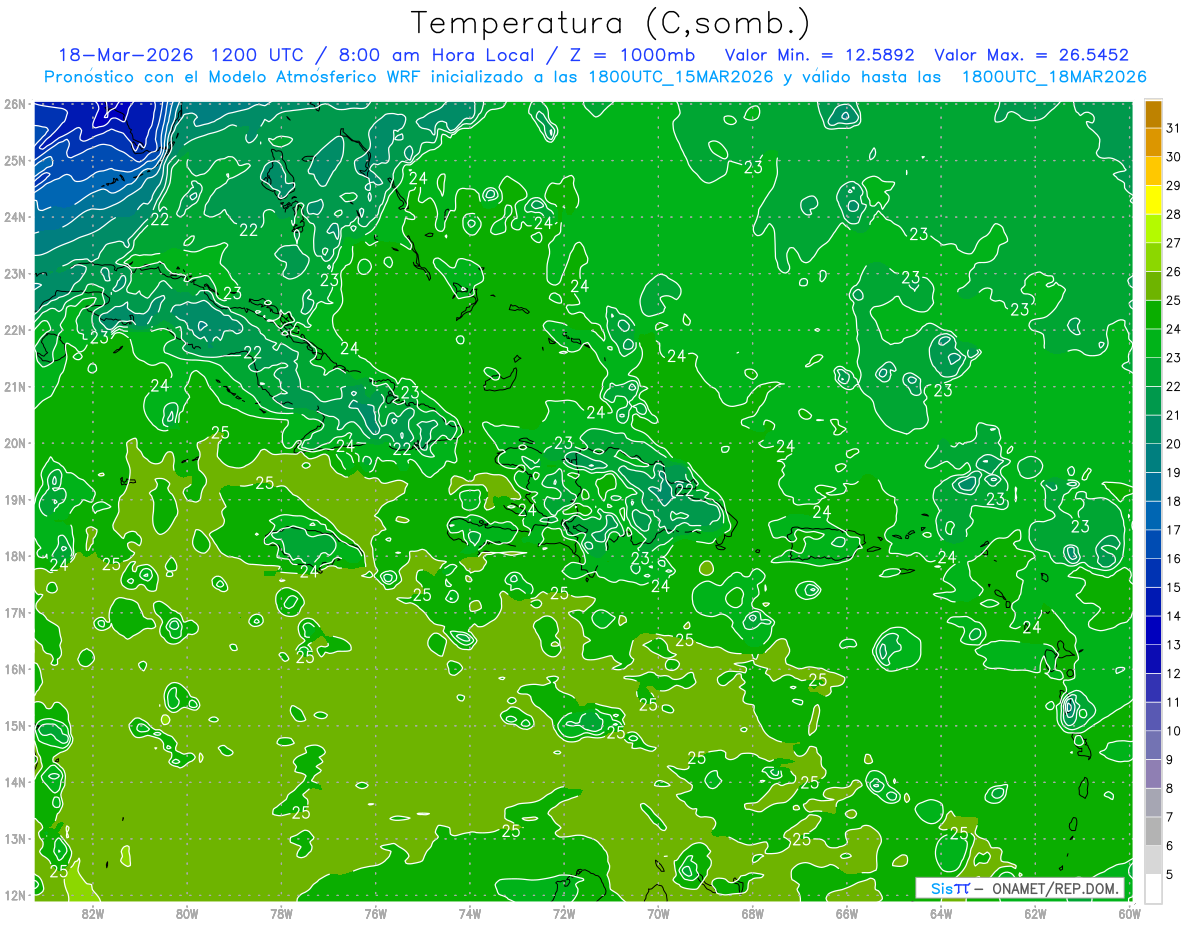Image resolution: width=1200 pixels, height=927 pixels.
Task: Click the "80W" longitude axis label
Action: [187, 913]
